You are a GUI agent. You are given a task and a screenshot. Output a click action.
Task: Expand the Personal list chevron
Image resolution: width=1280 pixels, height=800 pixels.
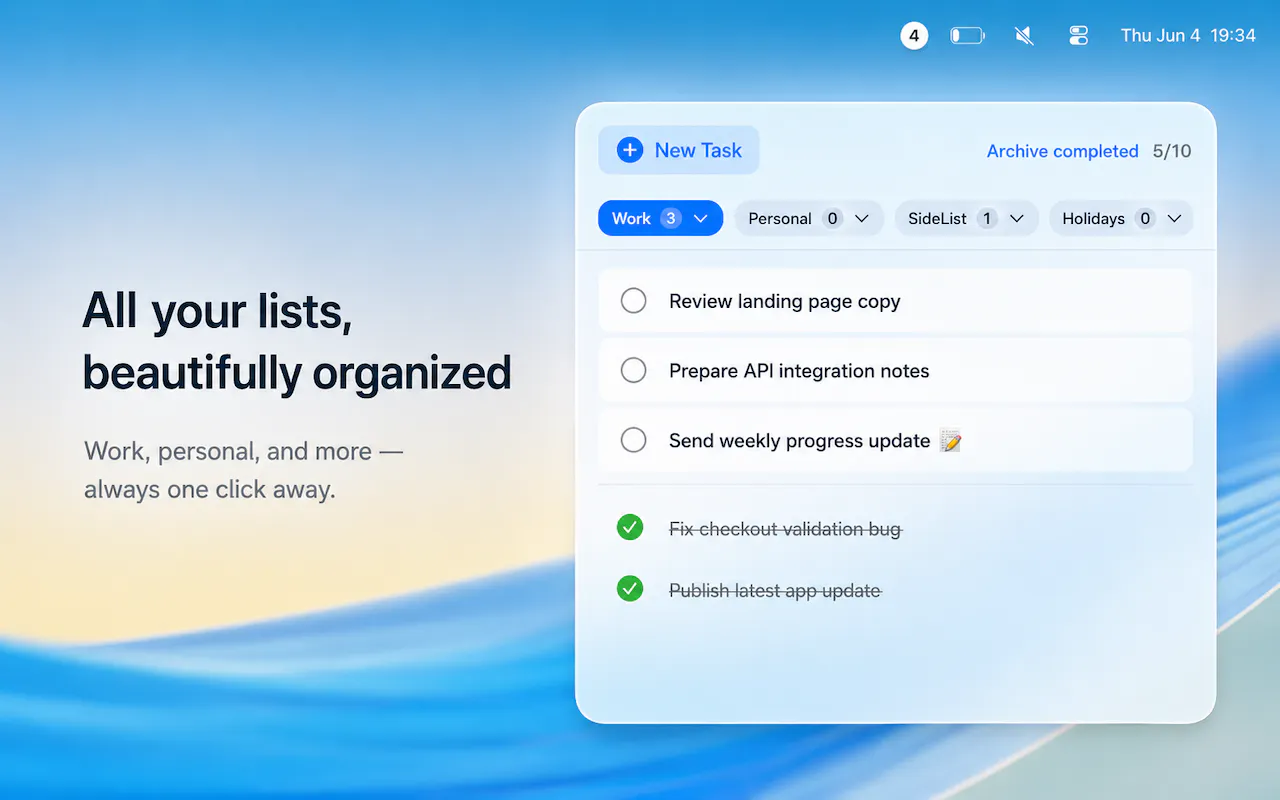click(862, 218)
